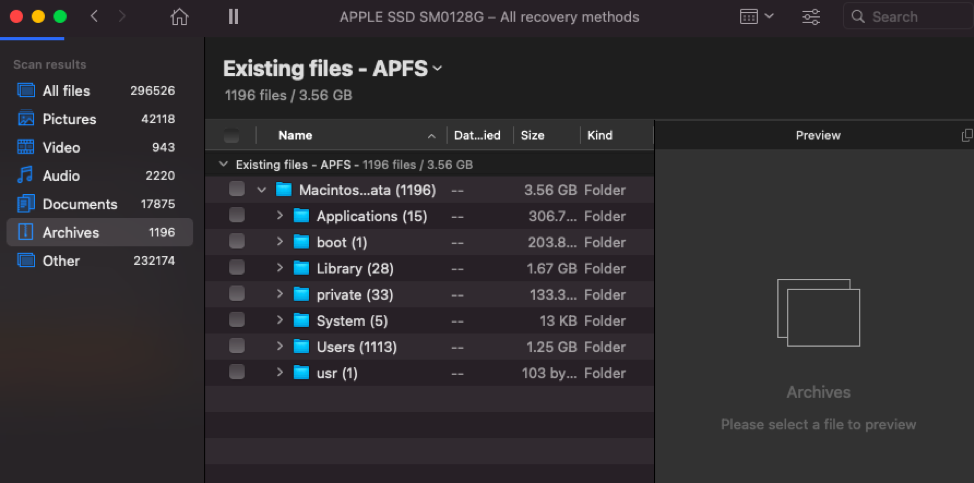Click the 3.56 GB size of Macintos...ata
Viewport: 974px width, 483px height.
[x=550, y=191]
